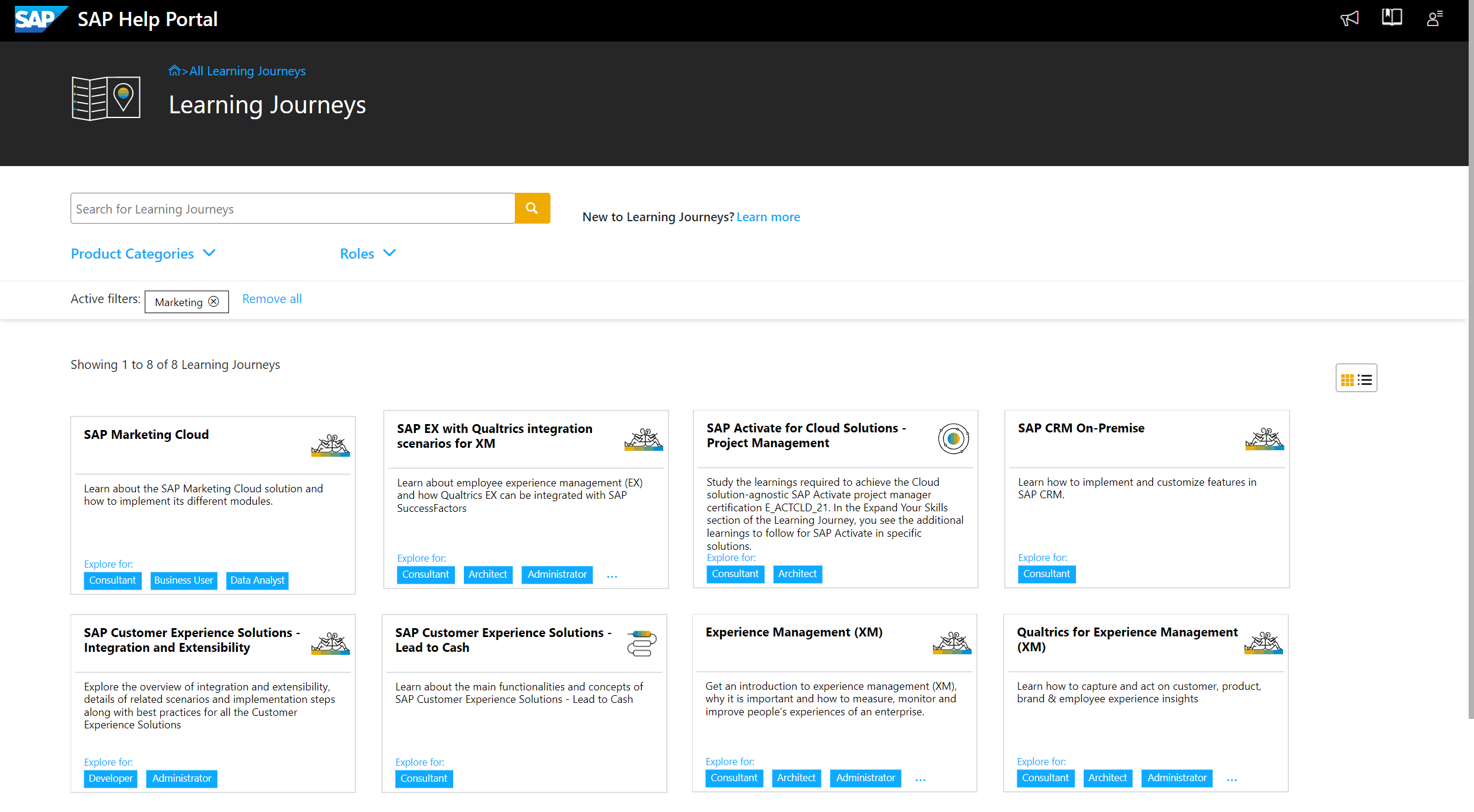The height and width of the screenshot is (812, 1474).
Task: Switch to list view
Action: 1365,378
